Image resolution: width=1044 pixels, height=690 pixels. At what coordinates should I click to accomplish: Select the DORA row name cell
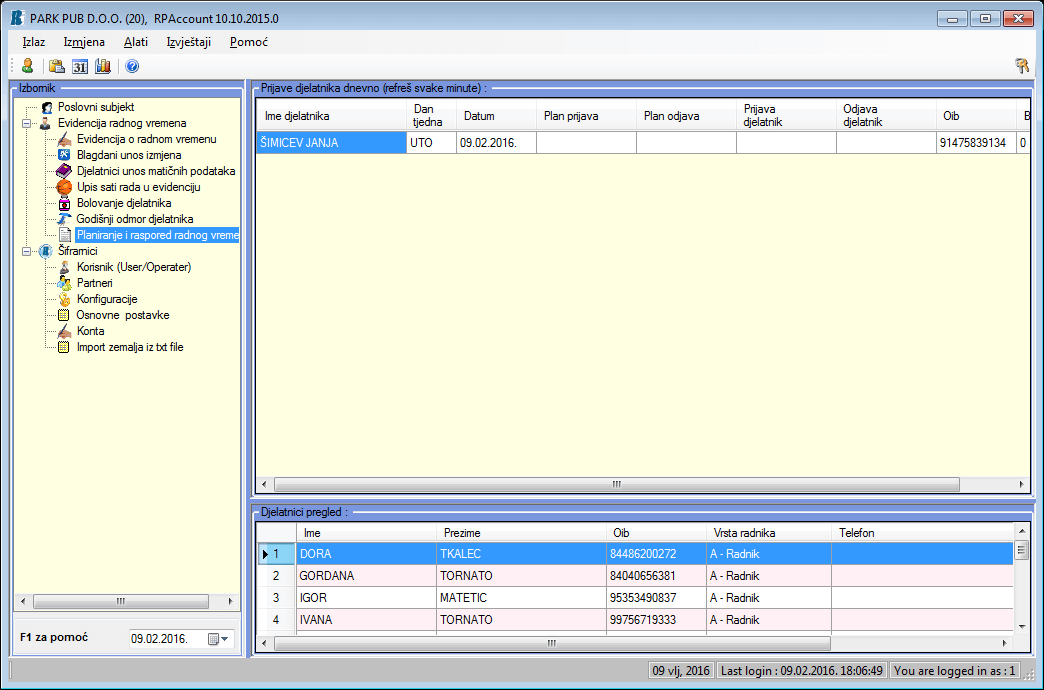pyautogui.click(x=366, y=554)
